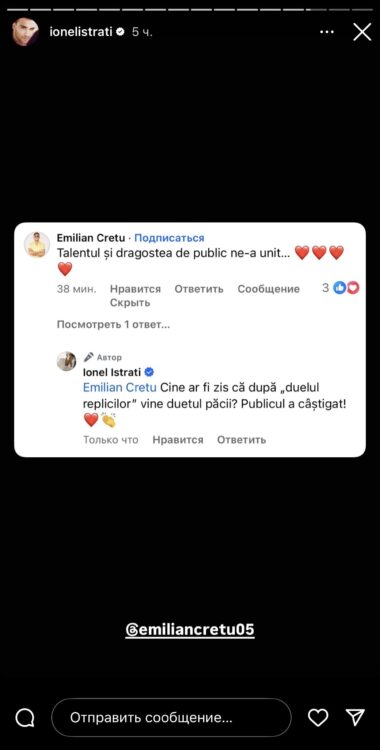This screenshot has width=380, height=750.
Task: Click 'Нравится' under Emilian Cretu's comment
Action: (x=135, y=289)
